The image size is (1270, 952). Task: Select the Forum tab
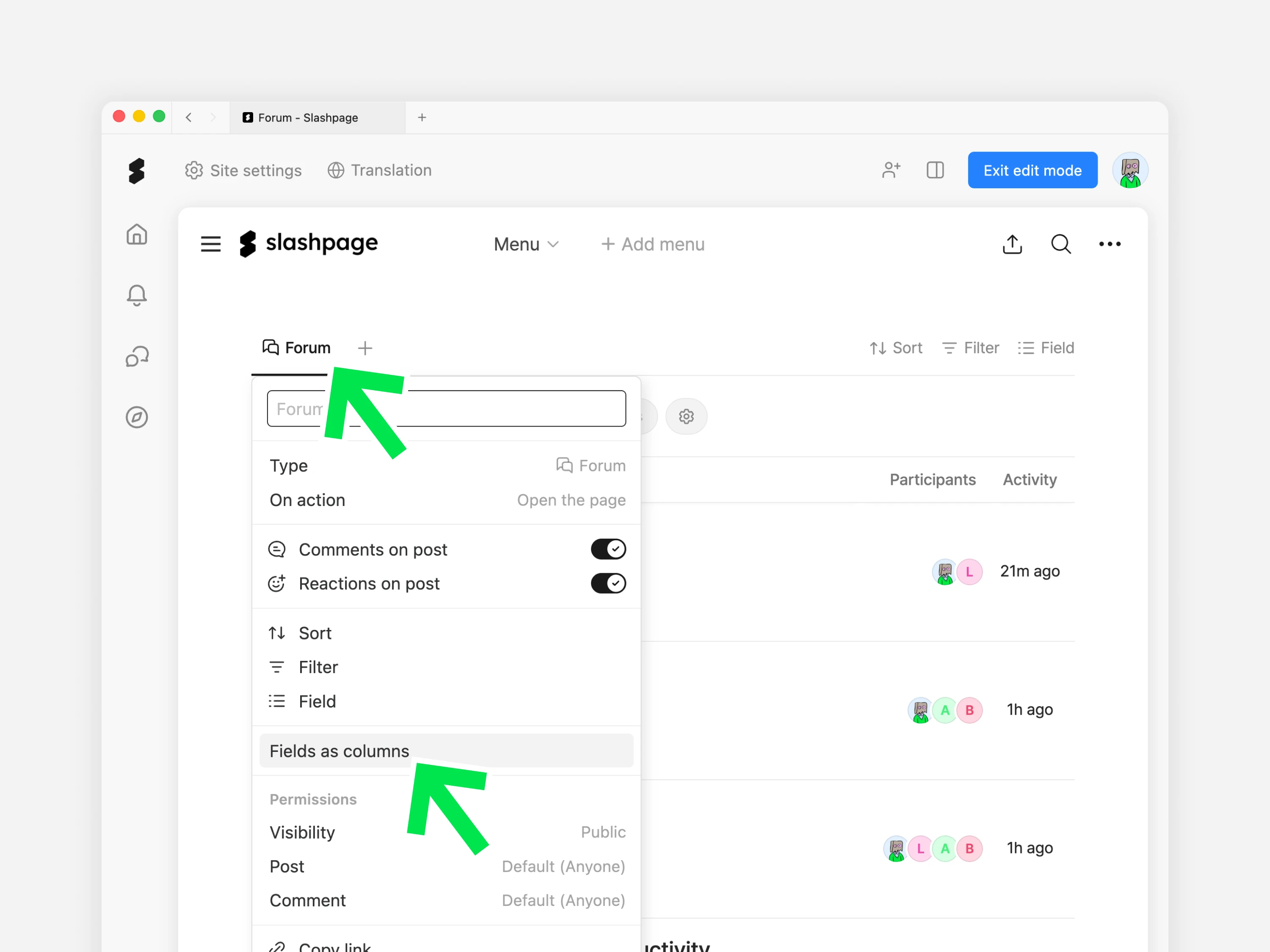(x=297, y=348)
